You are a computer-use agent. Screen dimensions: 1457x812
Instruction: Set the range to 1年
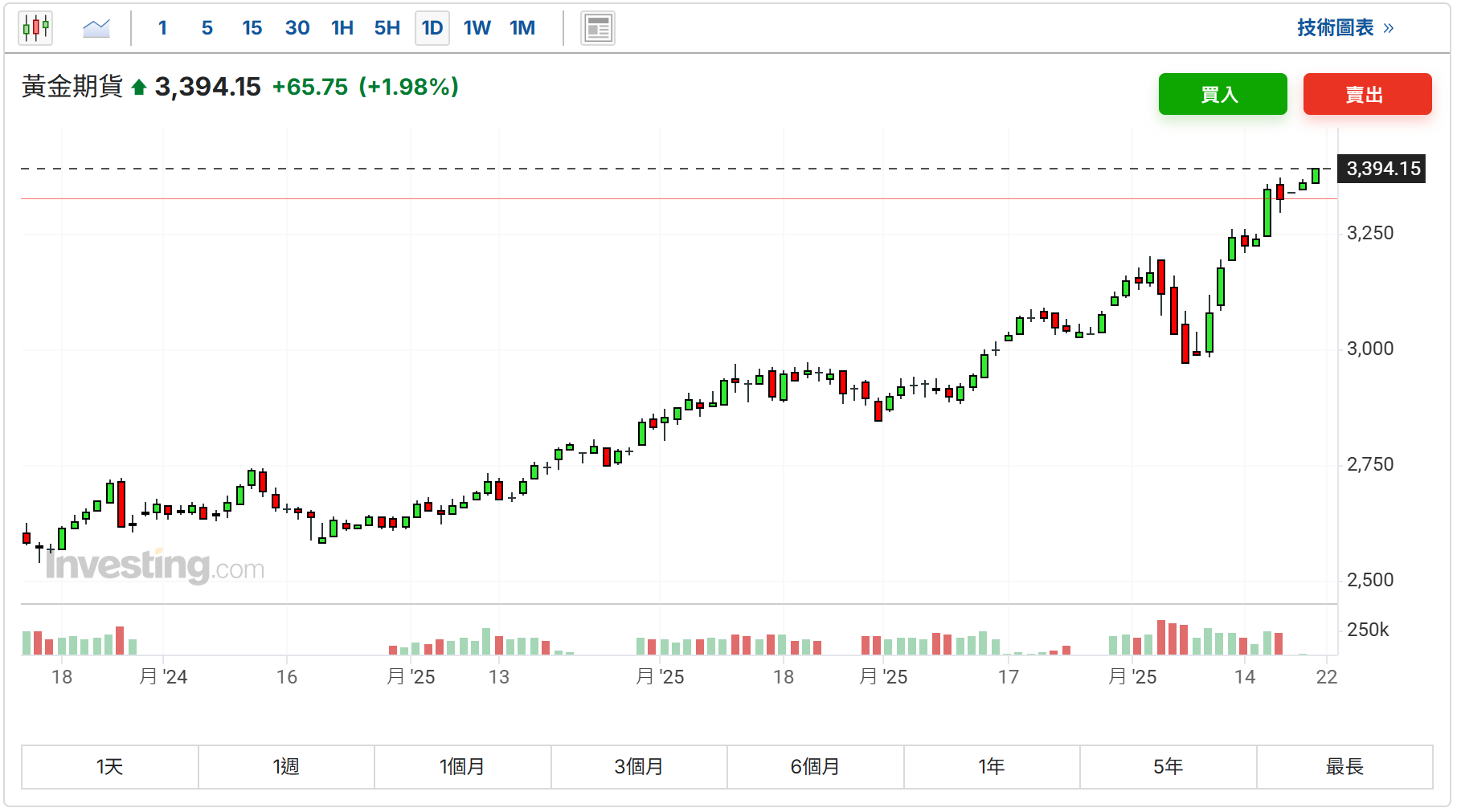pyautogui.click(x=992, y=767)
